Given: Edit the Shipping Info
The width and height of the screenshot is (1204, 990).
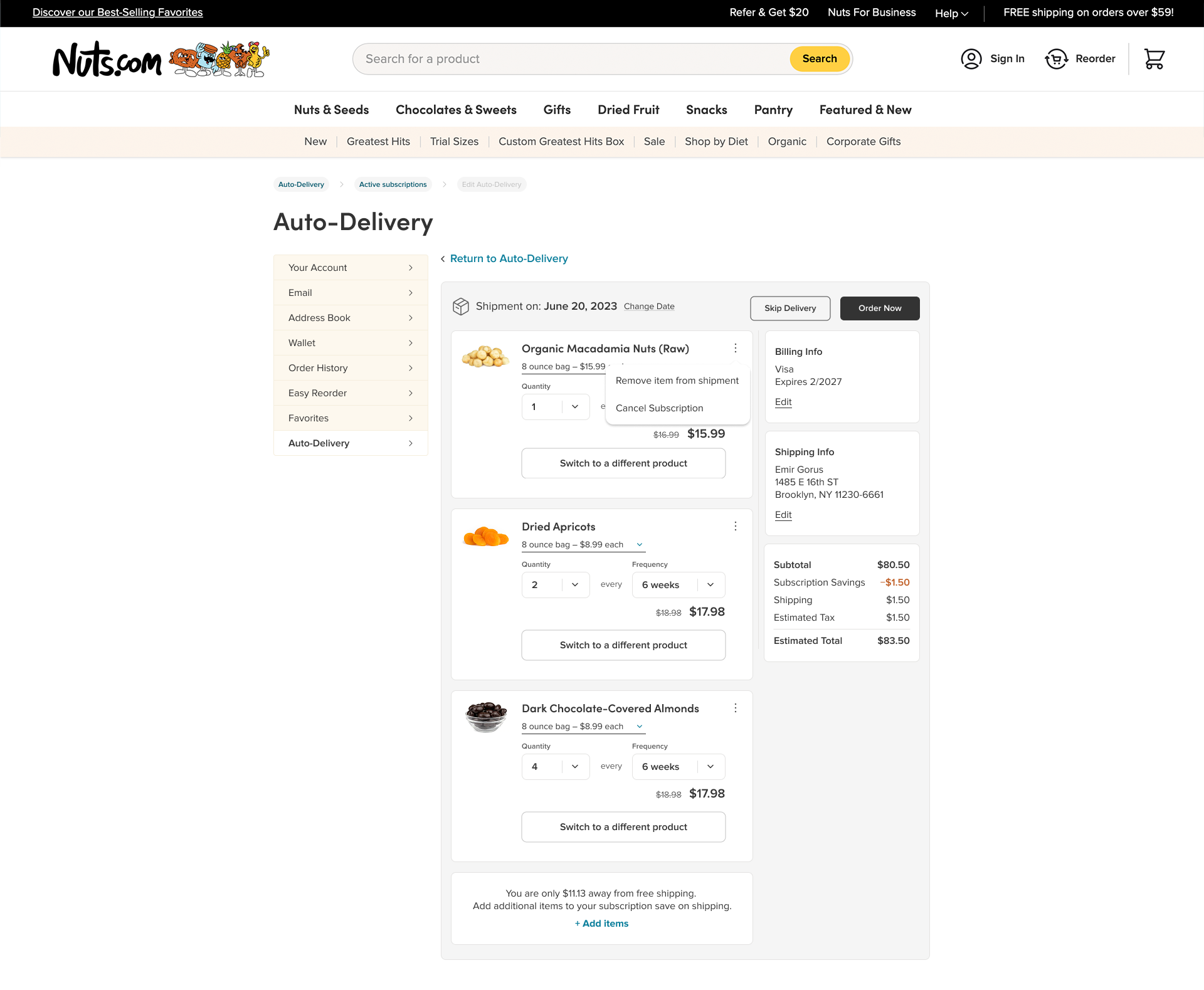Looking at the screenshot, I should (x=783, y=515).
